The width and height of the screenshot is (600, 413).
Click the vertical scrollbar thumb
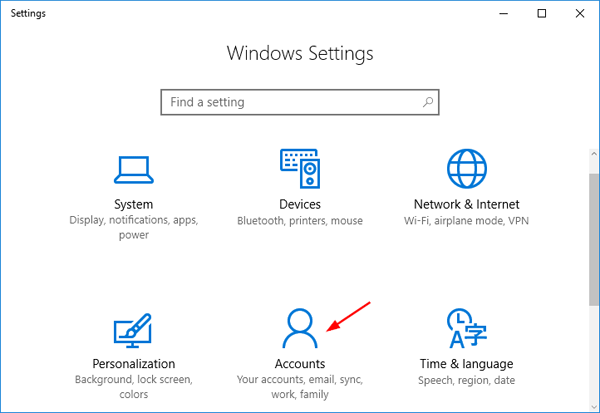coord(594,239)
